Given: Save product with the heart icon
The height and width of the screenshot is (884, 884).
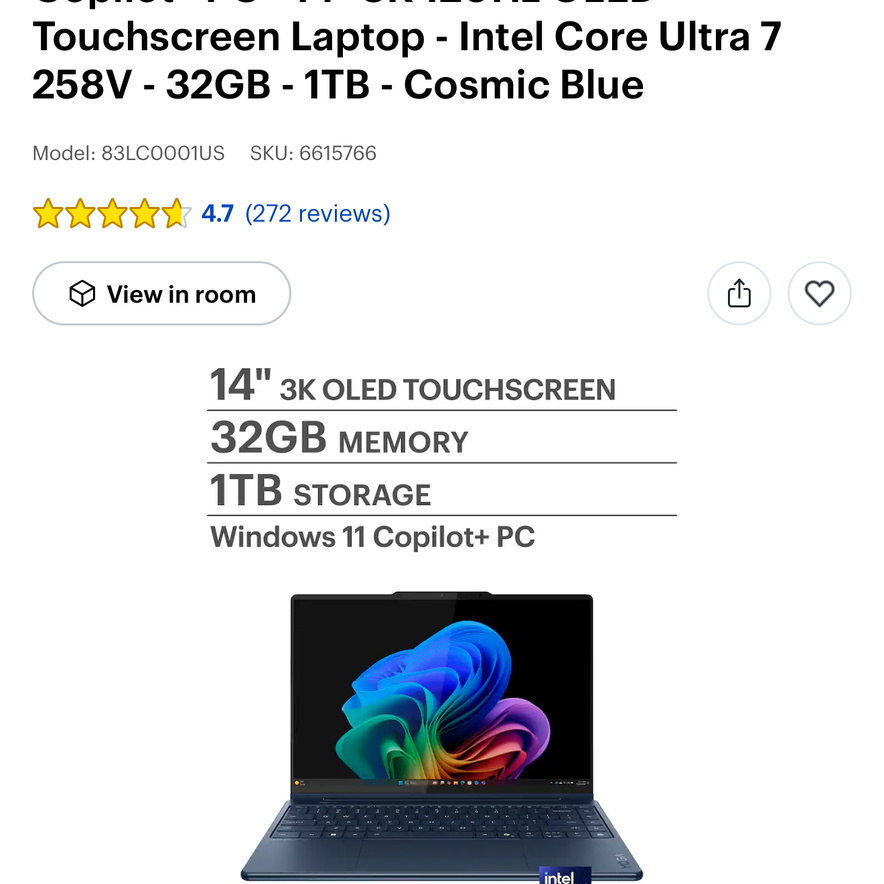Looking at the screenshot, I should pyautogui.click(x=819, y=293).
